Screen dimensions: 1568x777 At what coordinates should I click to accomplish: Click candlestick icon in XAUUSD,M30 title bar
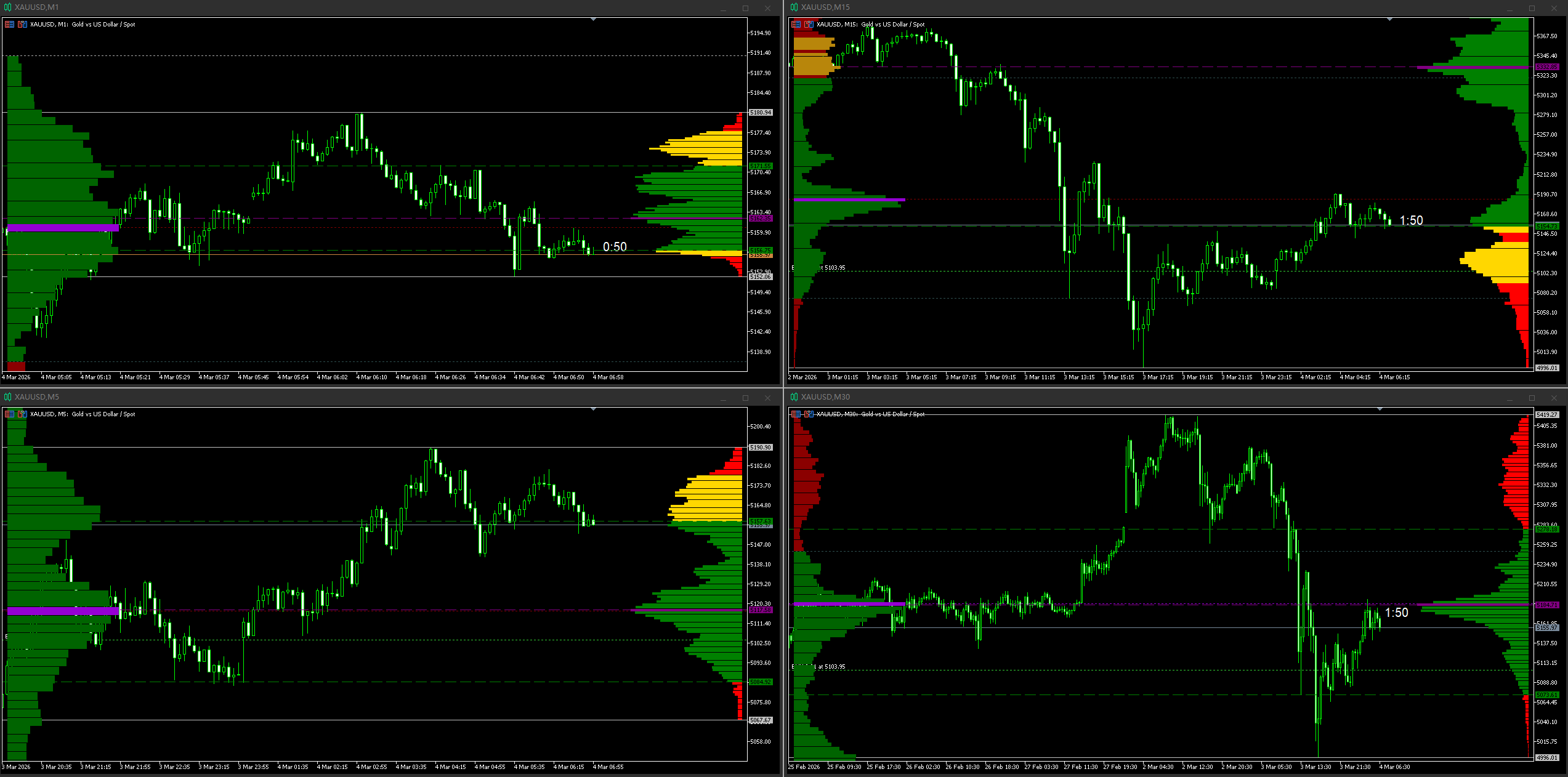click(x=794, y=397)
